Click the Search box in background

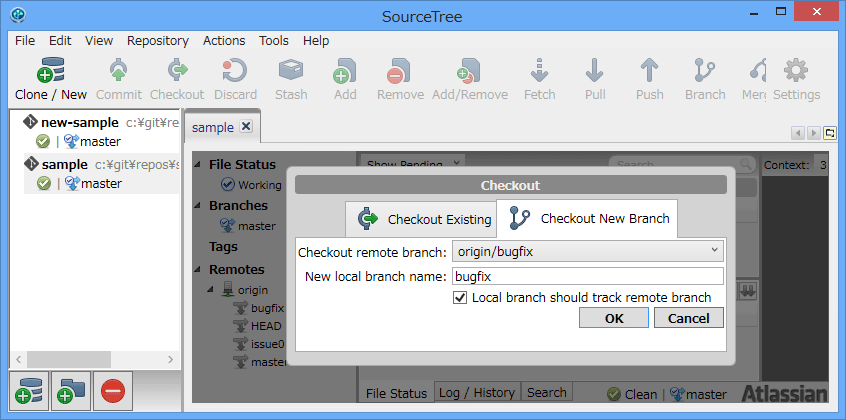point(682,163)
